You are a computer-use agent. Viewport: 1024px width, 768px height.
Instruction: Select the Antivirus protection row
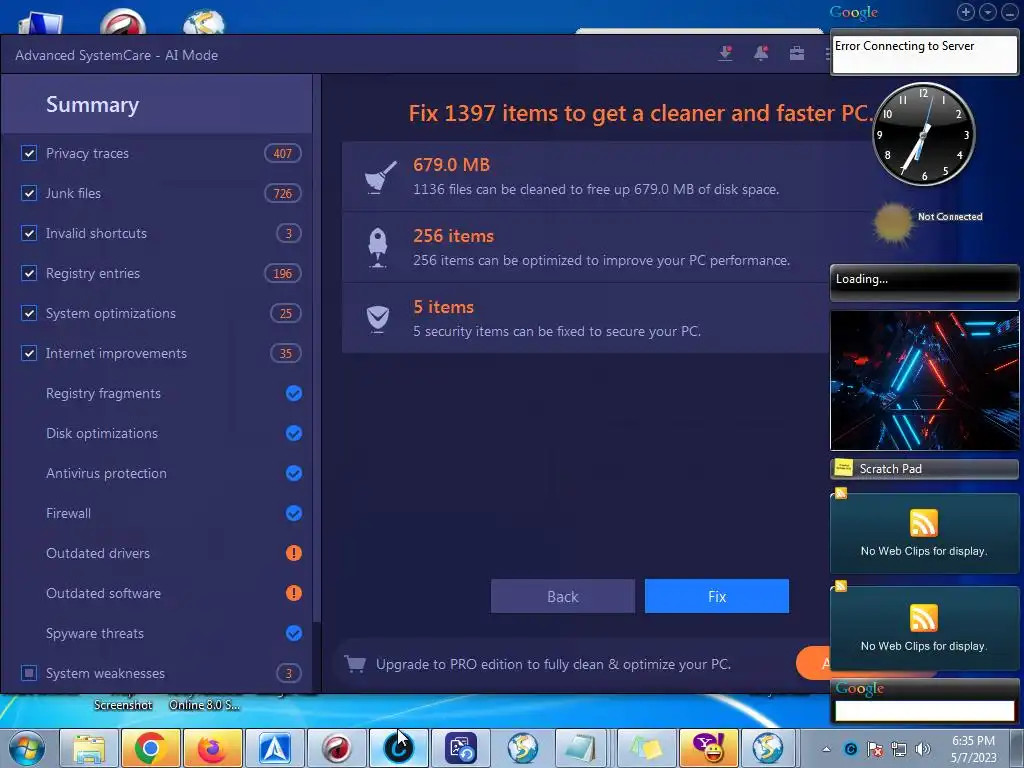157,473
